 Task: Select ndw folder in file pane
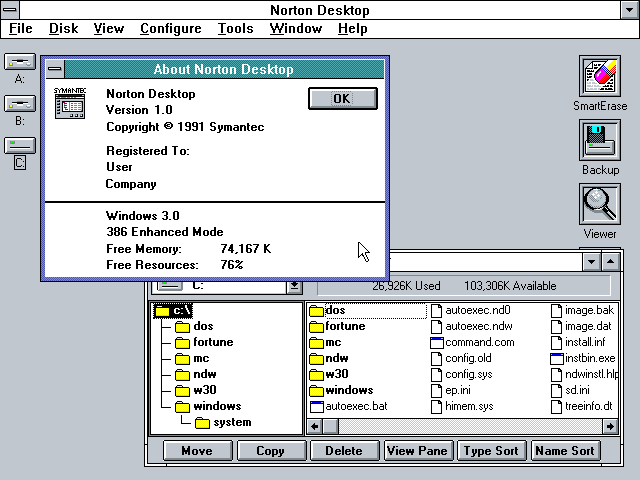(329, 358)
